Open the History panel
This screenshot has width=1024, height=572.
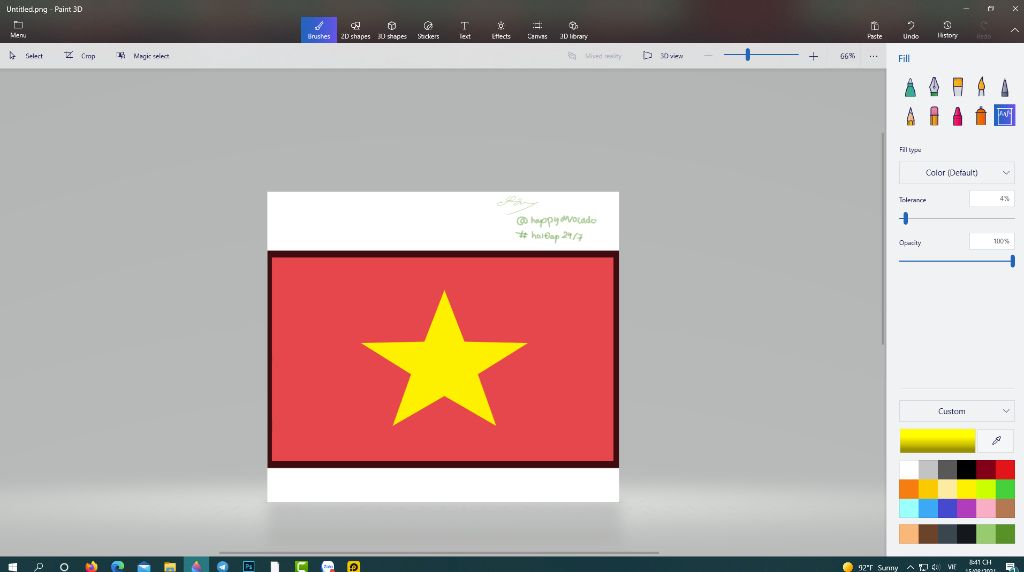point(947,30)
